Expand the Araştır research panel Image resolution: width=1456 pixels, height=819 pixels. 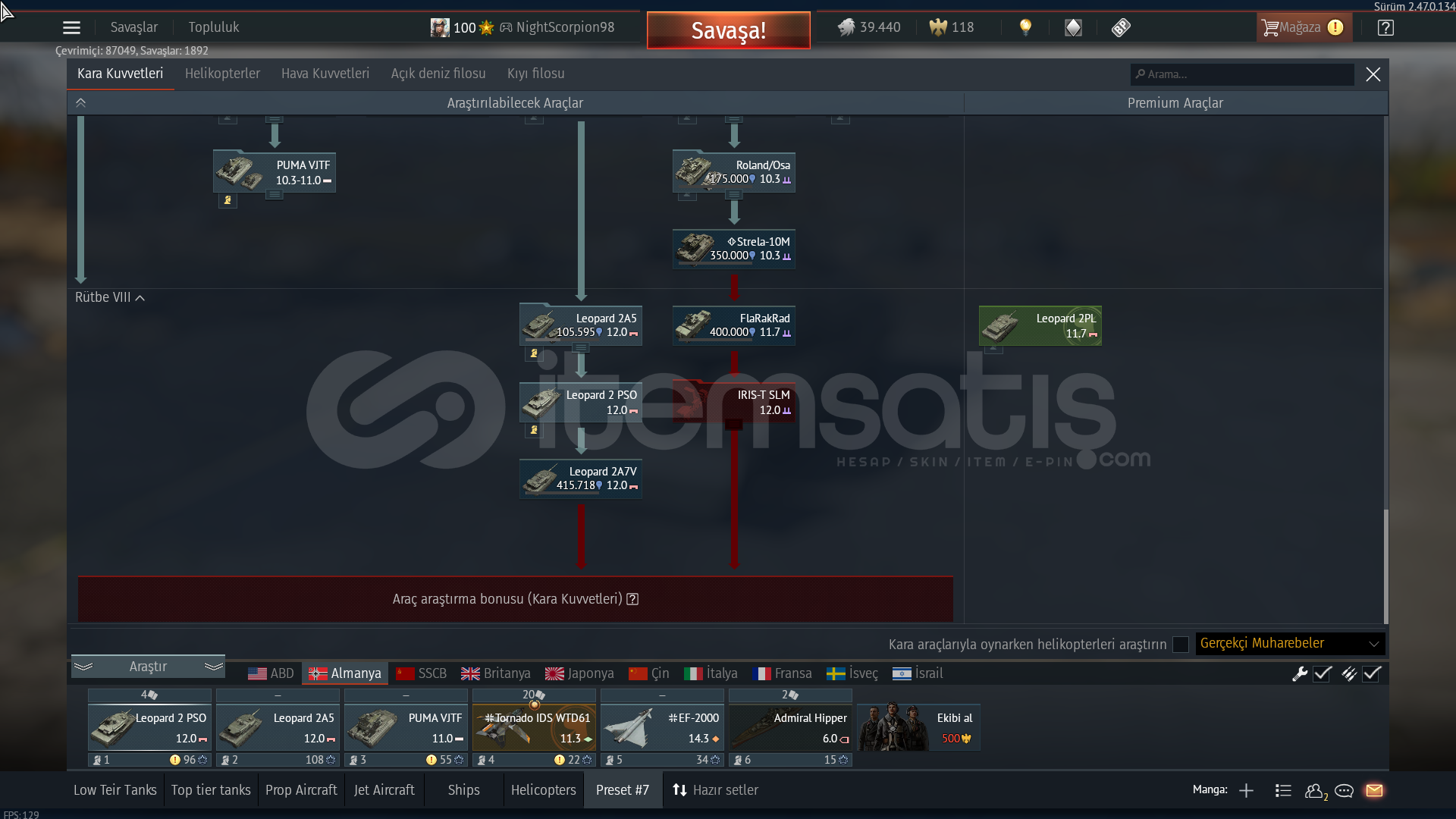148,667
